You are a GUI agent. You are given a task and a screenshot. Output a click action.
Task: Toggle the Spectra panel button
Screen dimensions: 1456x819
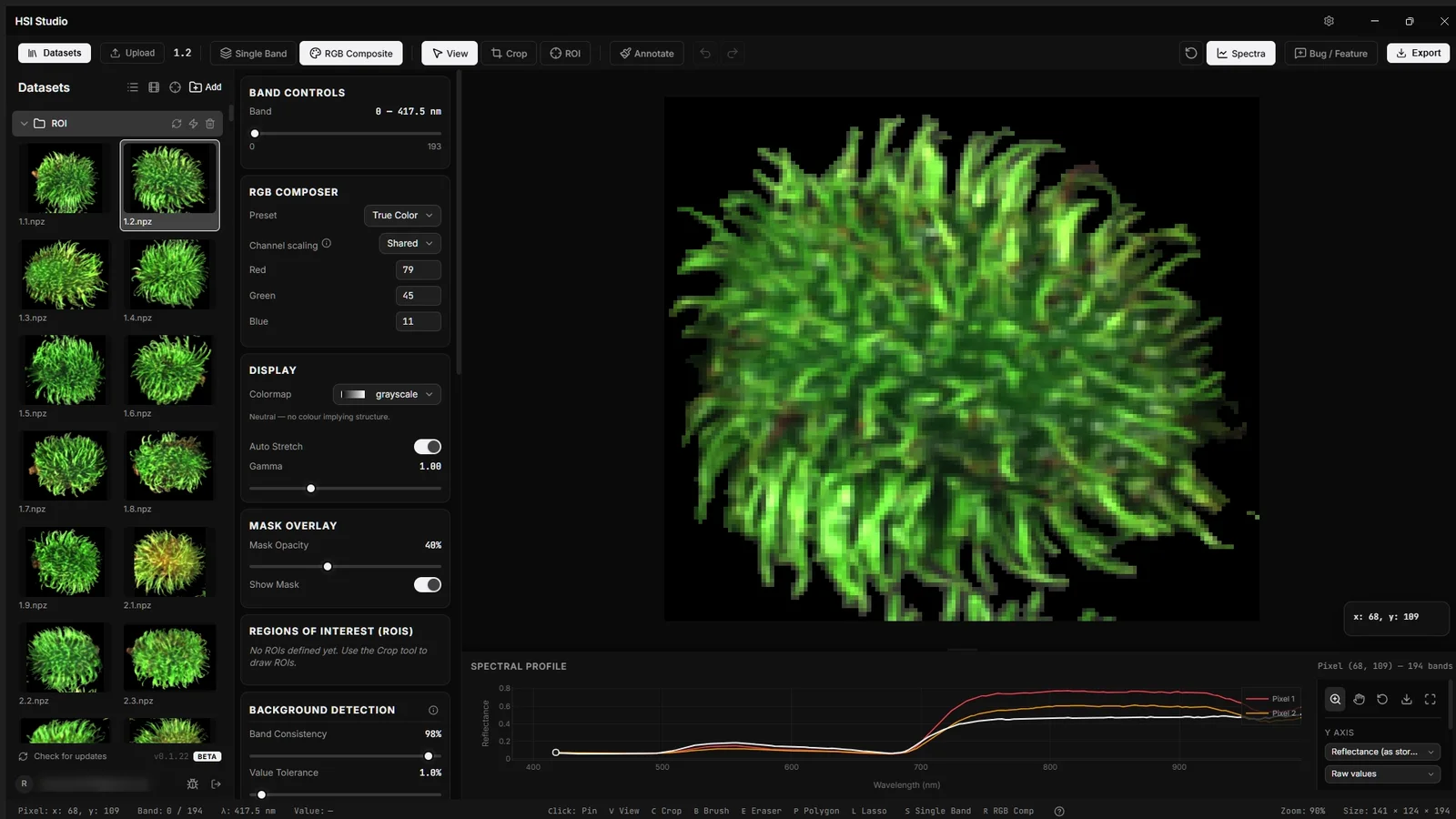[x=1240, y=54]
